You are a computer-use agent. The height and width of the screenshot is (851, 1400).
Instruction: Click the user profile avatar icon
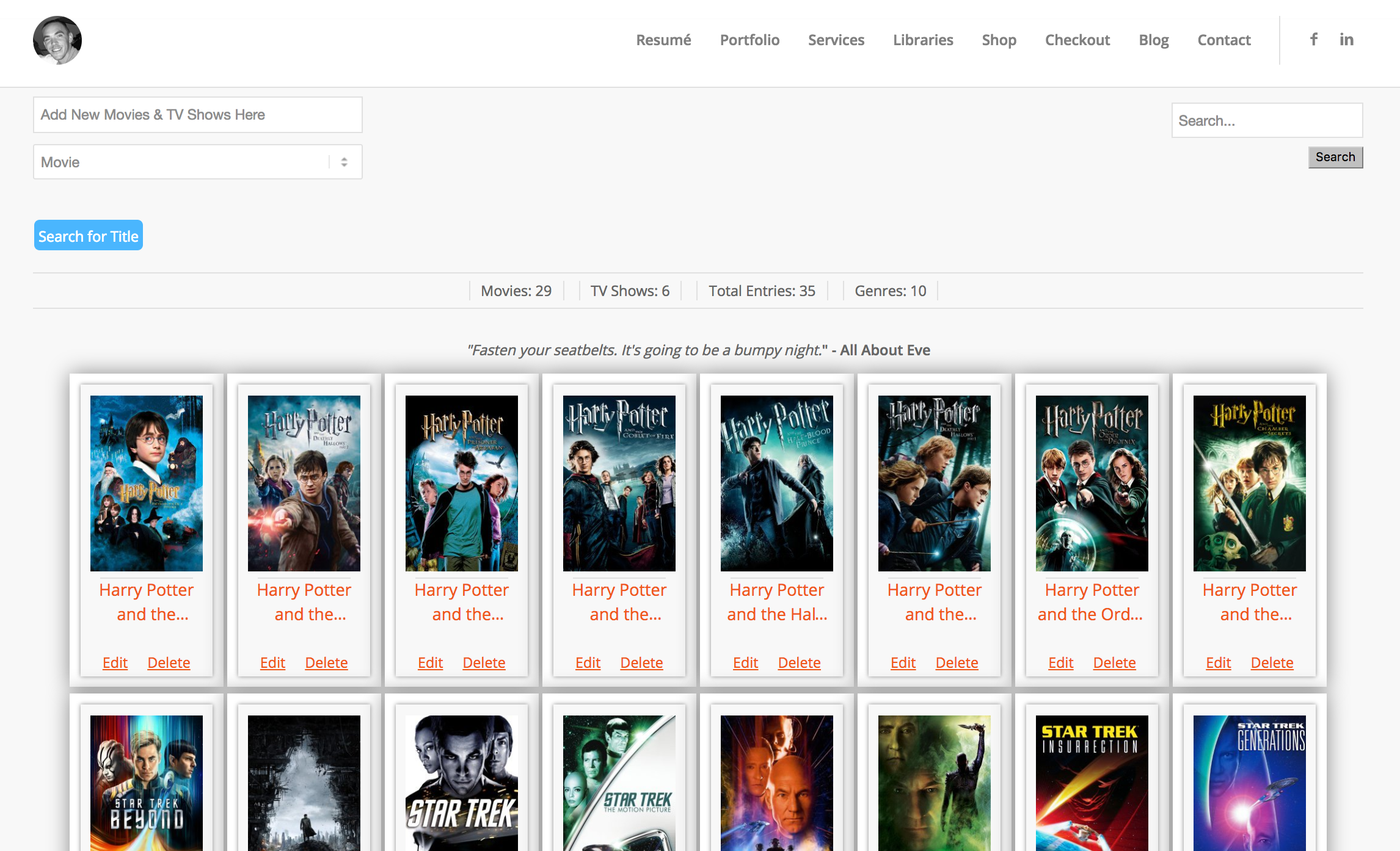coord(57,40)
